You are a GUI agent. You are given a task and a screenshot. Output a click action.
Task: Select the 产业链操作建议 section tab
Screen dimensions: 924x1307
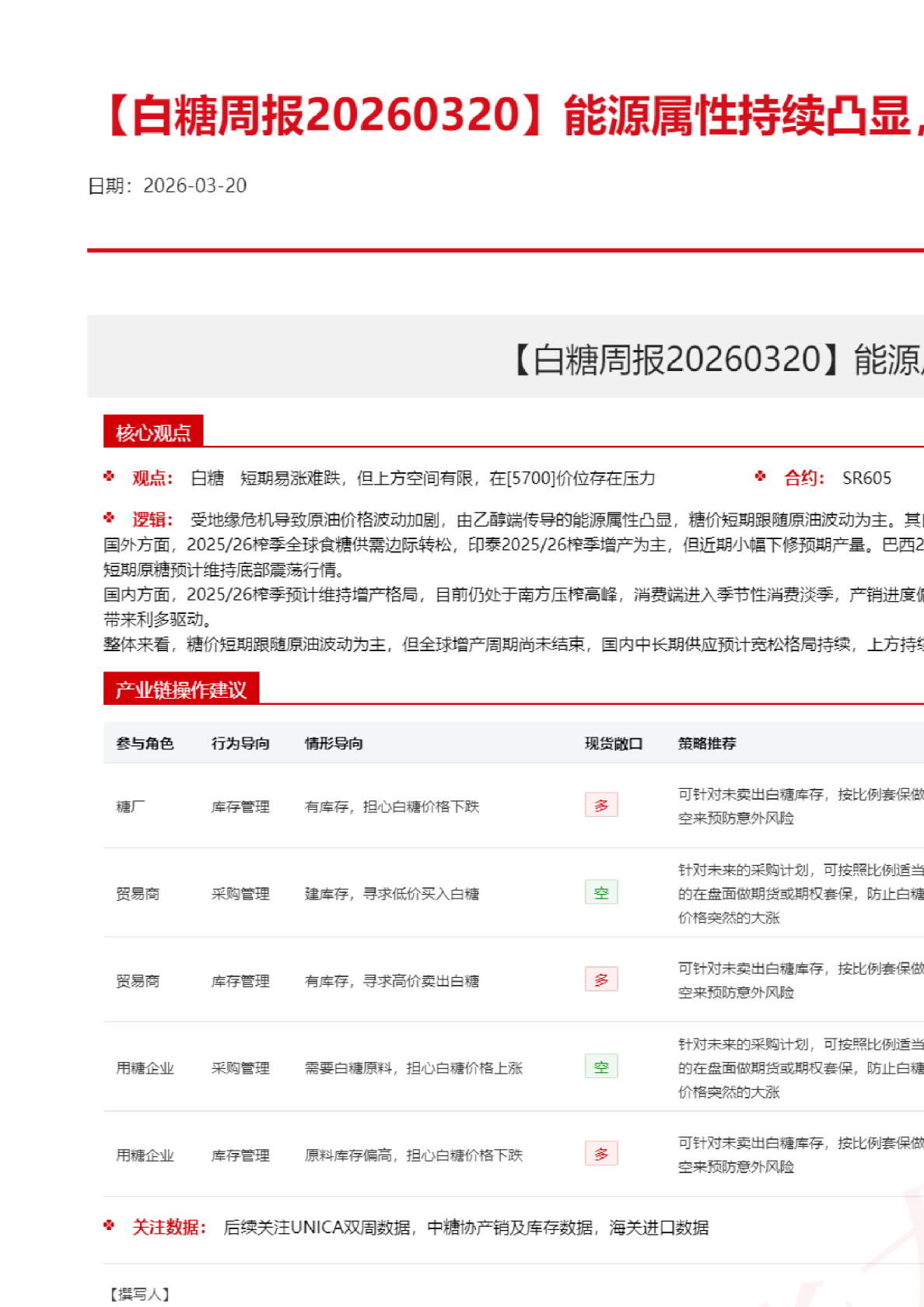pyautogui.click(x=180, y=689)
